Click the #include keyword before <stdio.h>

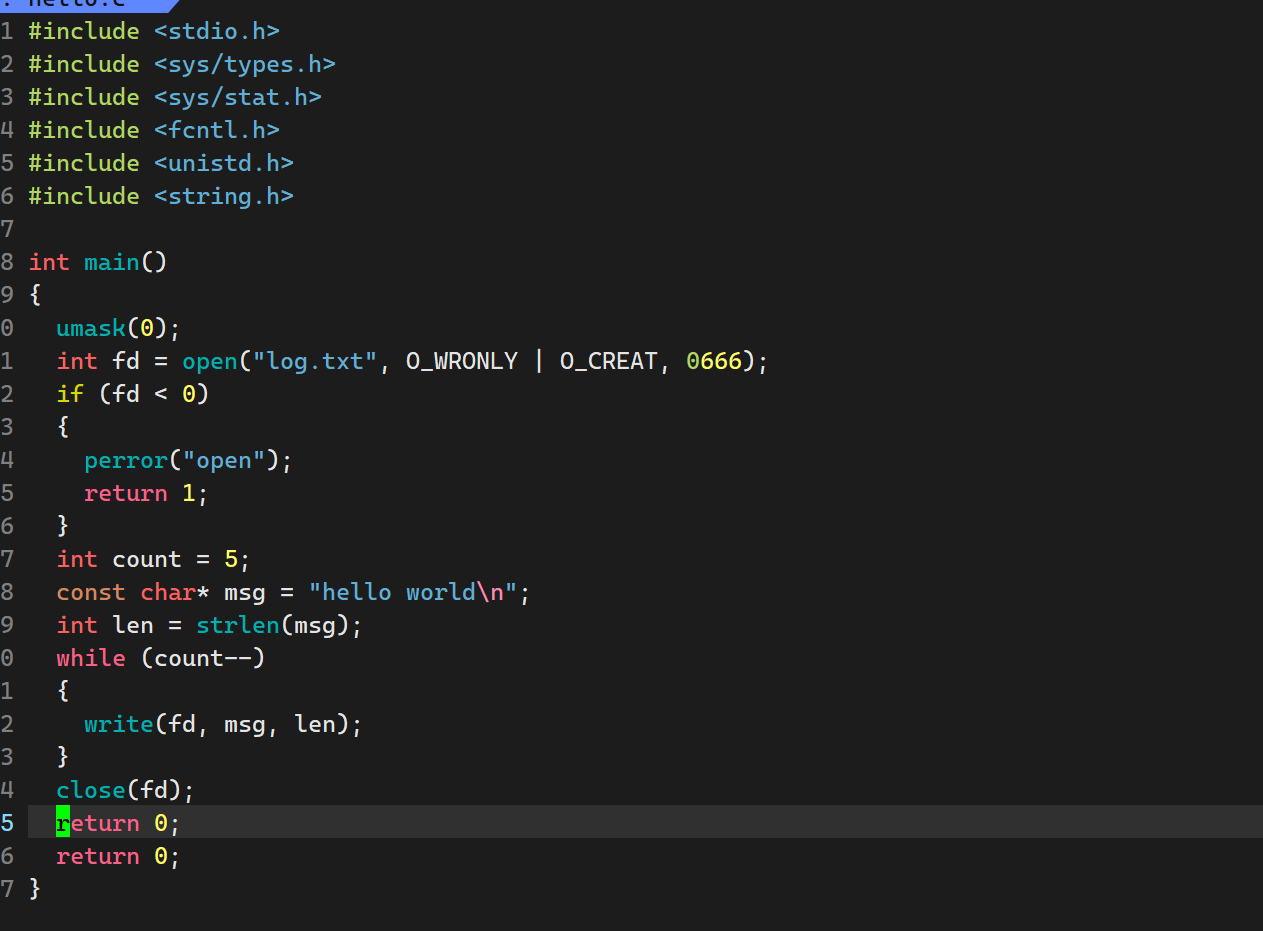coord(84,31)
